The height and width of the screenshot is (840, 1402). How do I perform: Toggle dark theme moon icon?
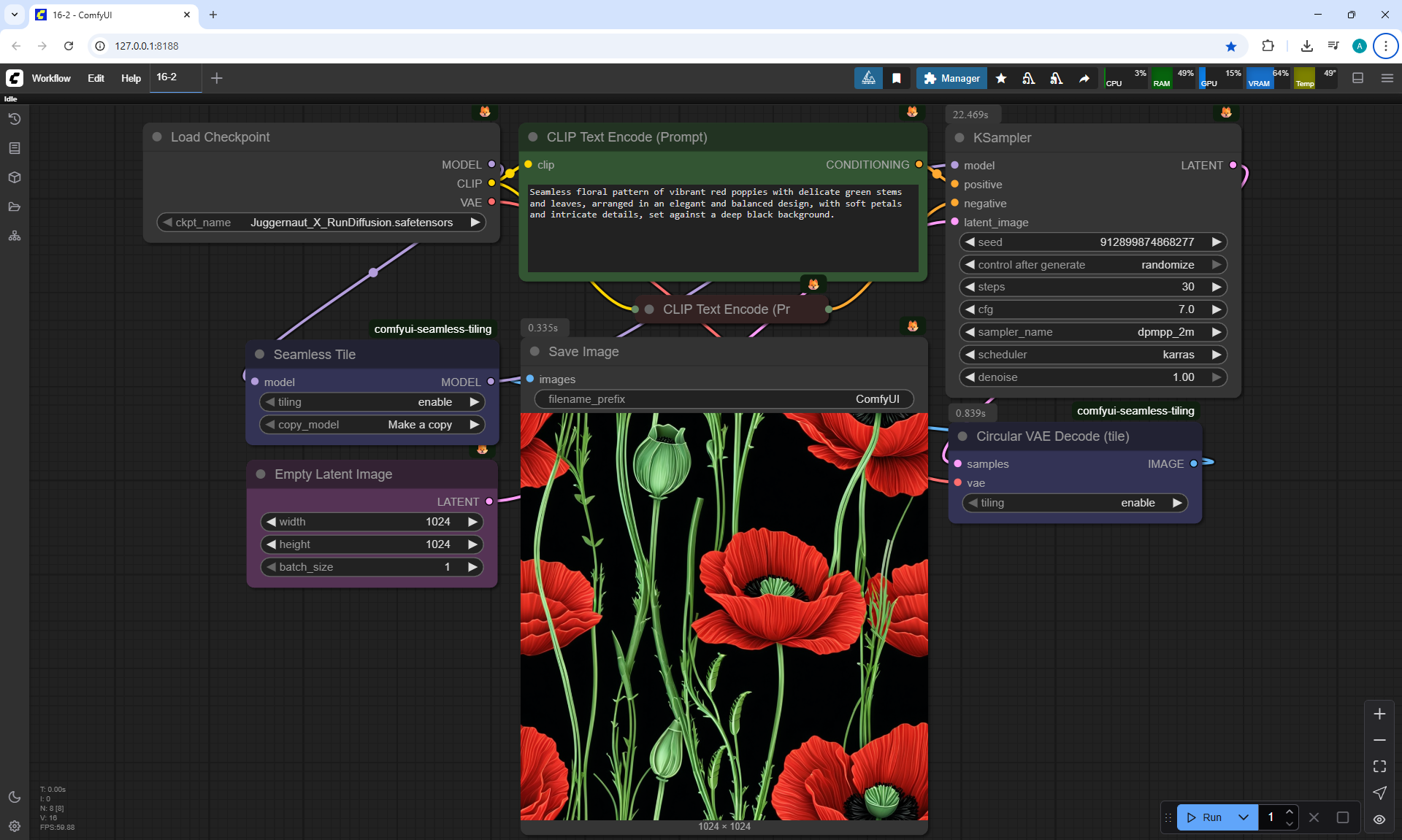point(15,797)
